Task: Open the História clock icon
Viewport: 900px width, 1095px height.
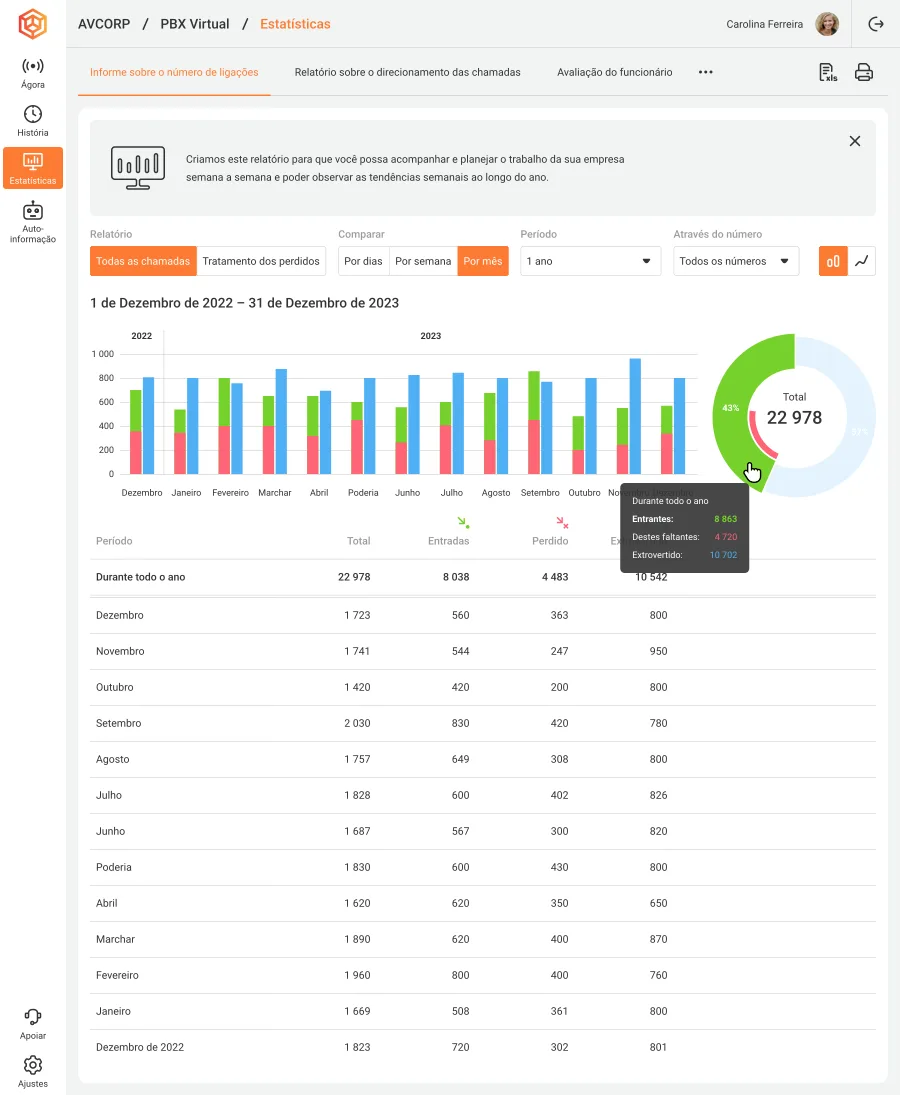Action: (33, 114)
